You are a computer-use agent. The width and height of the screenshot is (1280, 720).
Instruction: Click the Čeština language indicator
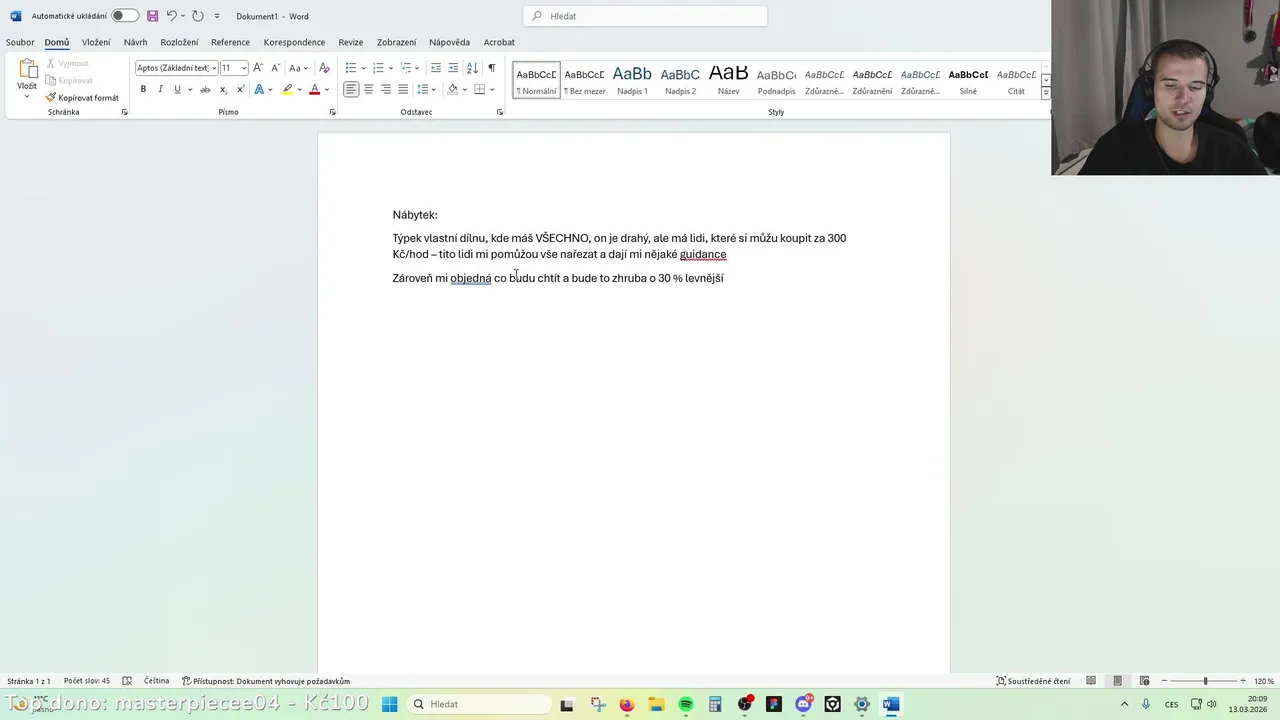(156, 681)
